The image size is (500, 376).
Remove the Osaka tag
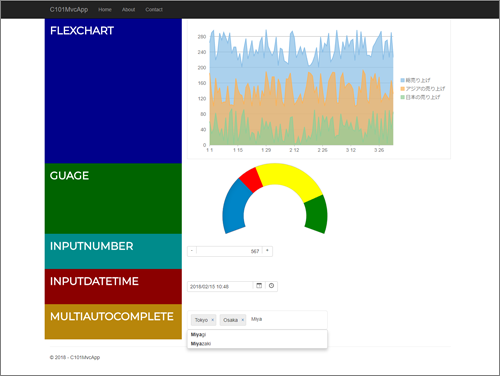tap(243, 320)
